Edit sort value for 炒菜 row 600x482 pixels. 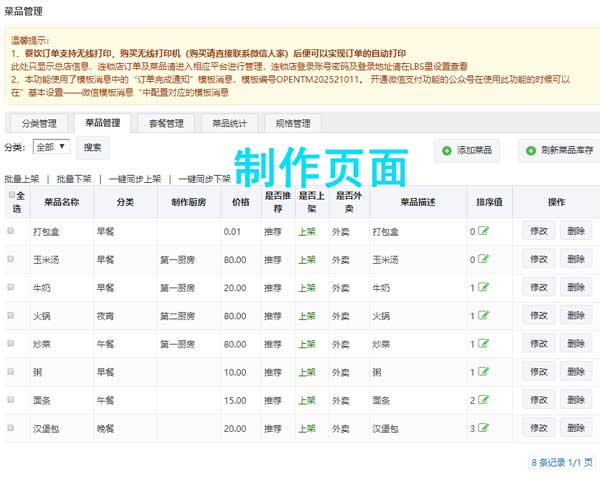click(483, 344)
